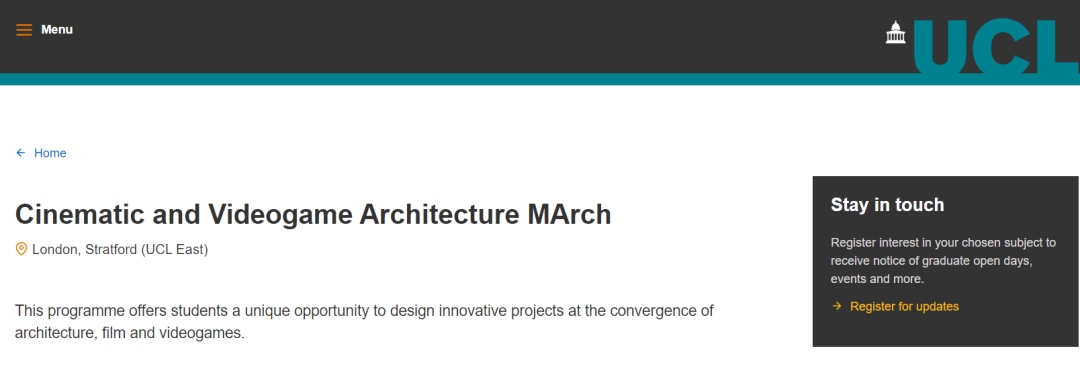Viewport: 1080px width, 365px height.
Task: Click the word MArch in the title
Action: tap(570, 215)
